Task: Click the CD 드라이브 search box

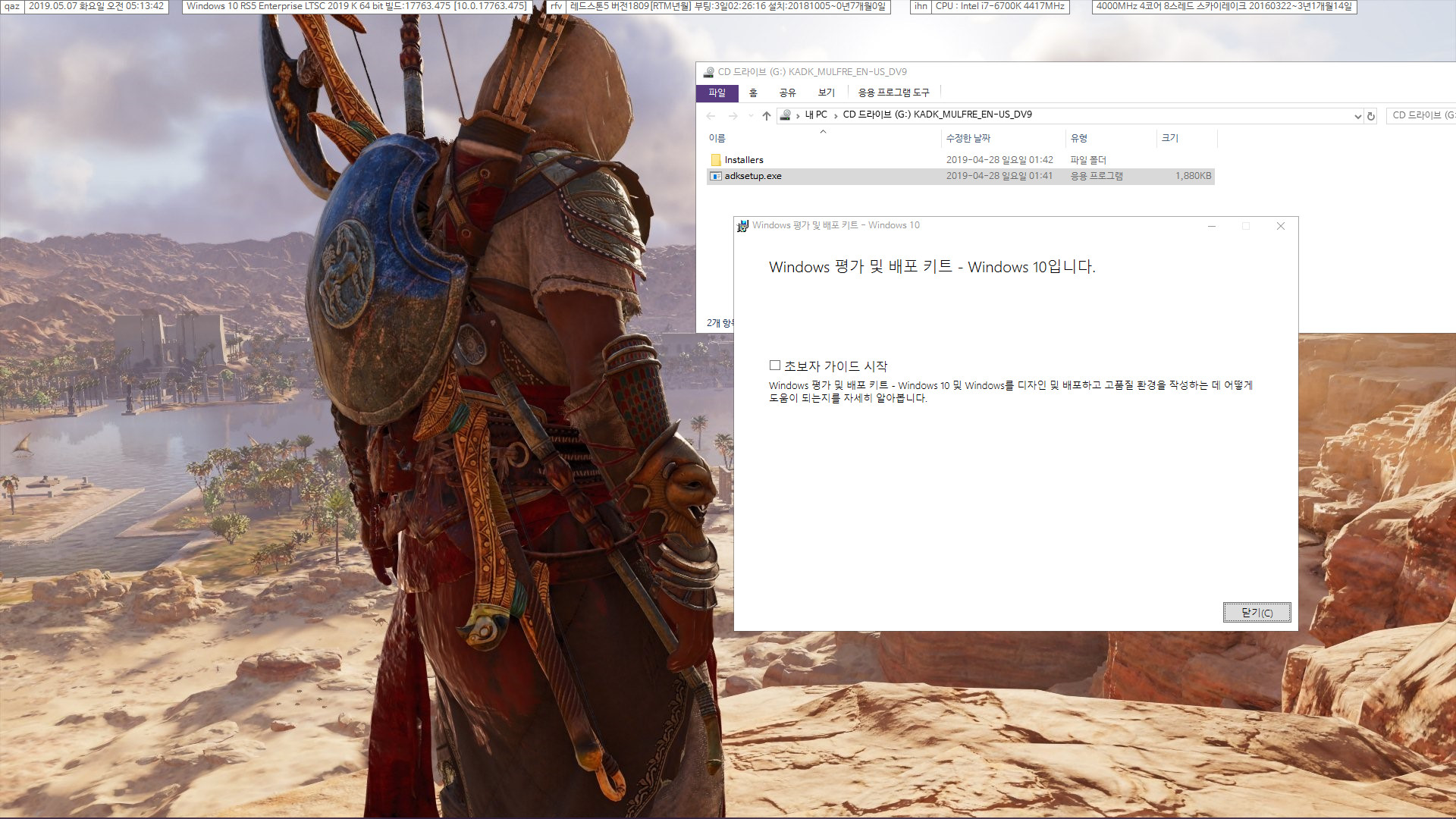Action: pyautogui.click(x=1421, y=115)
